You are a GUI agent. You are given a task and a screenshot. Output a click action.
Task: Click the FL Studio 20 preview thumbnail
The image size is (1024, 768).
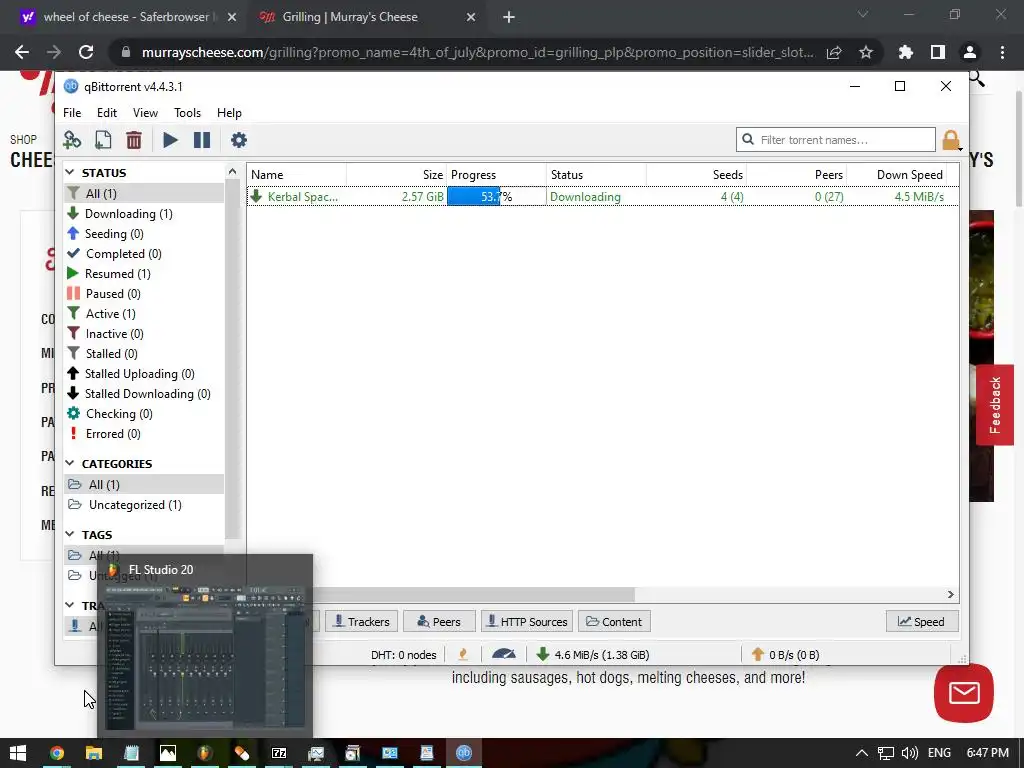[x=205, y=657]
